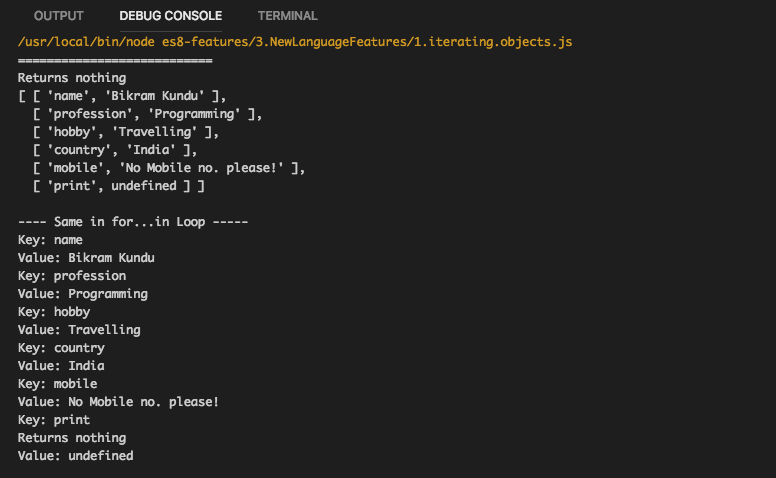Click the 'Same in for...in Loop' heading line
The image size is (776, 478).
tap(132, 222)
